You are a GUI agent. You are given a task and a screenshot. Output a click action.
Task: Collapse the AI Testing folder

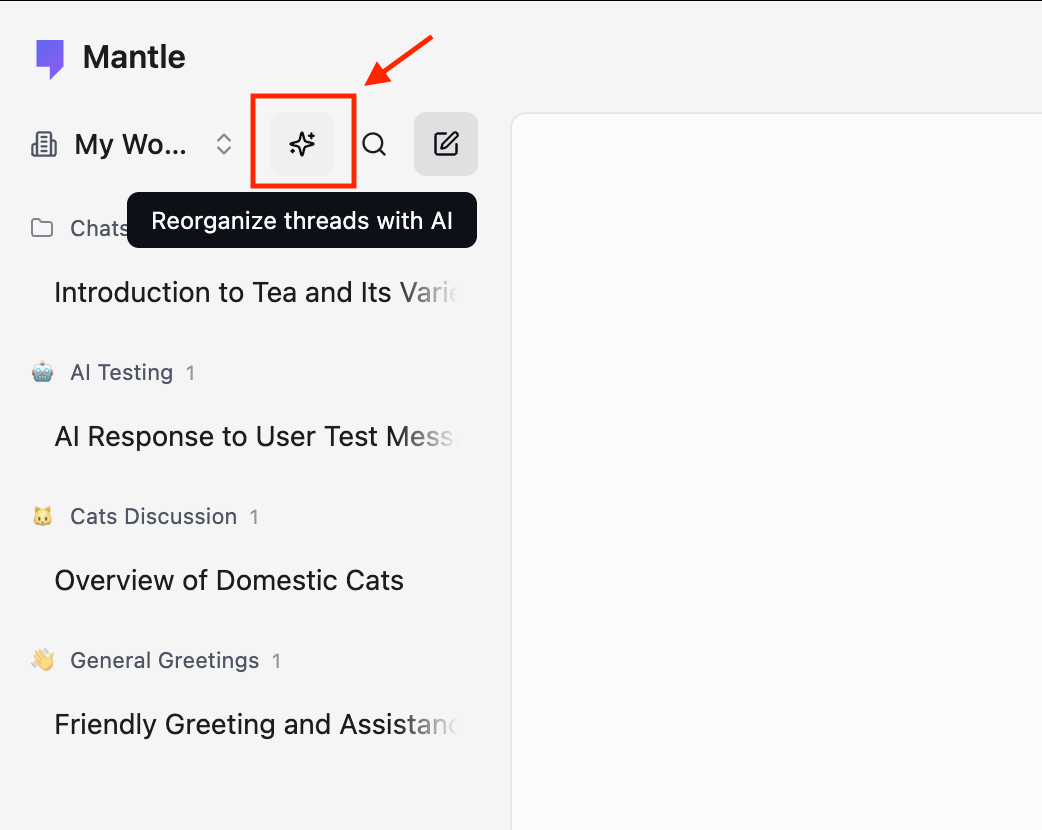(122, 372)
